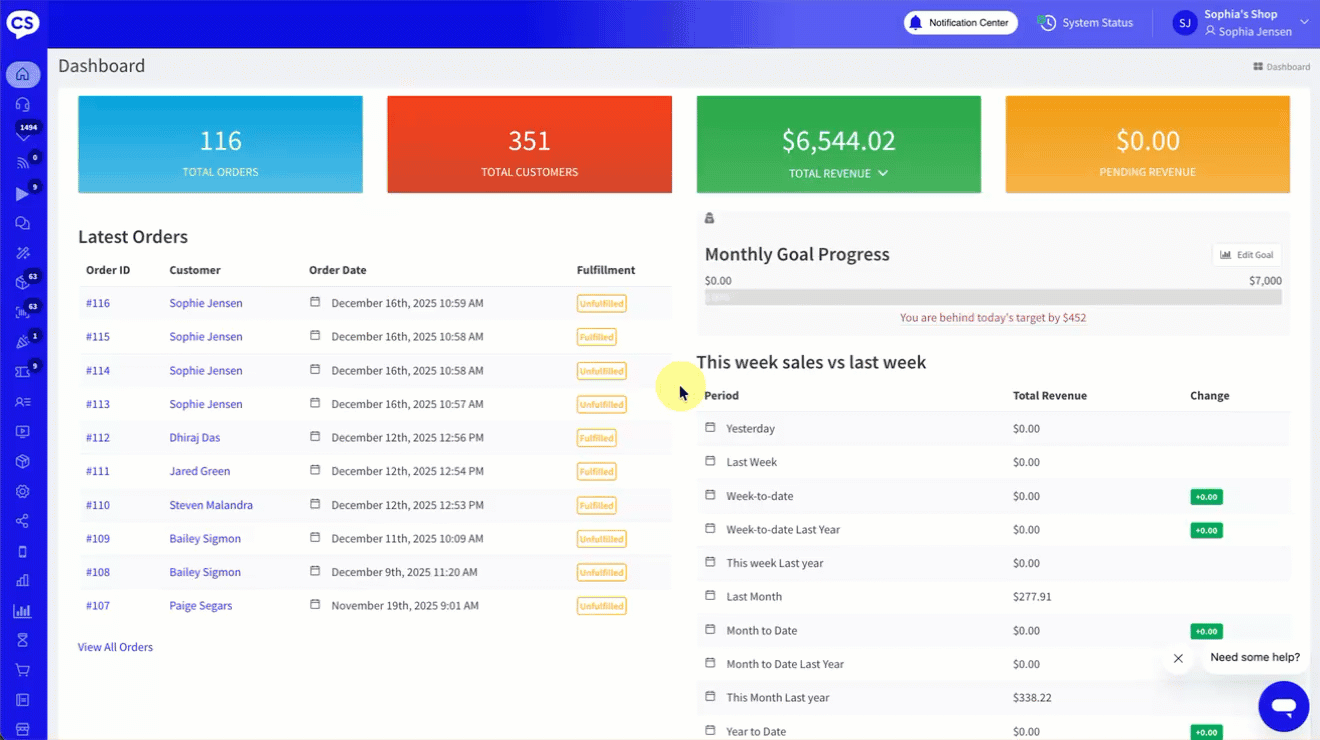Screen dimensions: 1320x740
Task: Open the mobile phone sidebar icon
Action: click(23, 551)
